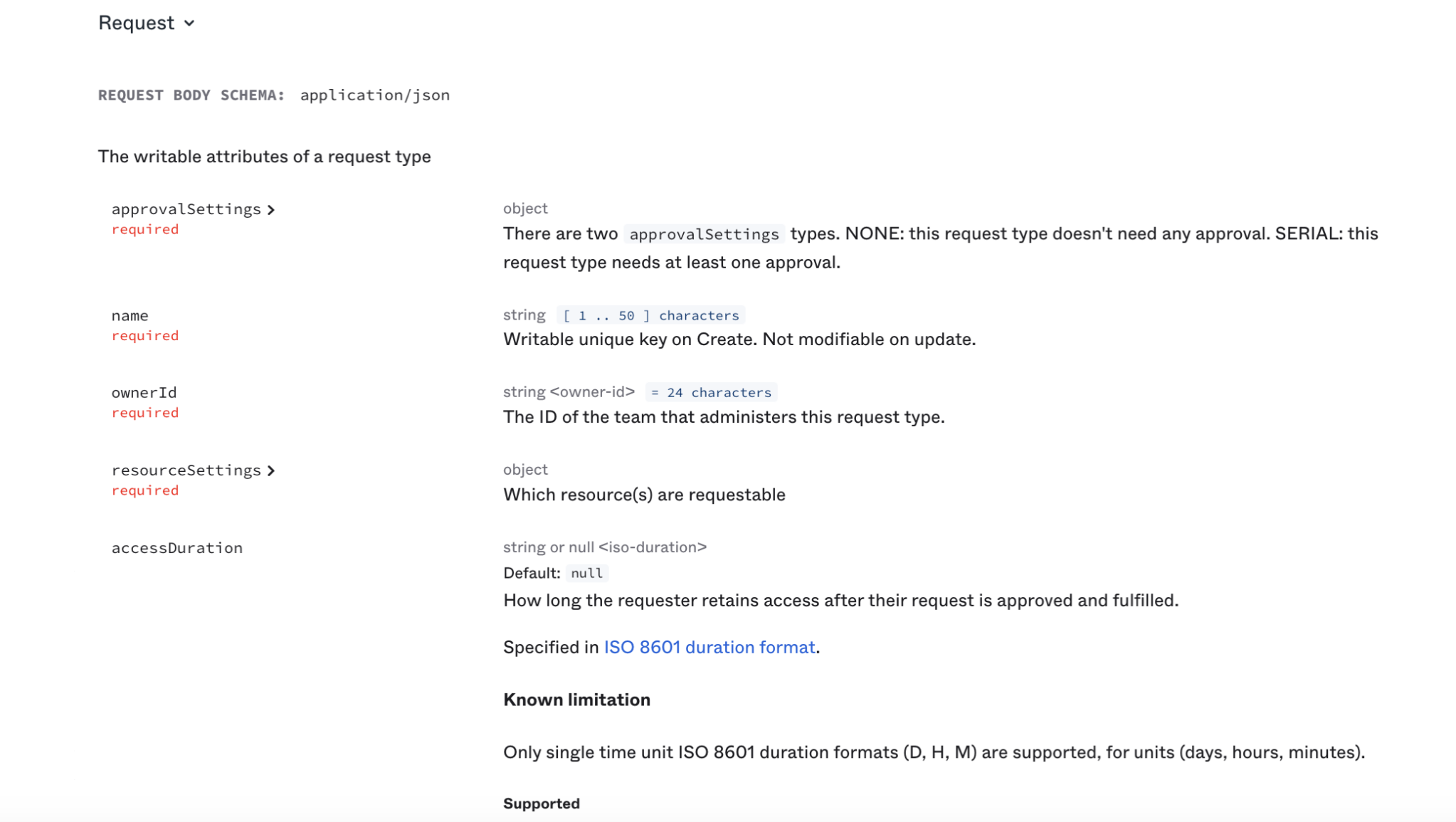Collapse the Request section chevron
Image resolution: width=1456 pixels, height=822 pixels.
coord(189,23)
